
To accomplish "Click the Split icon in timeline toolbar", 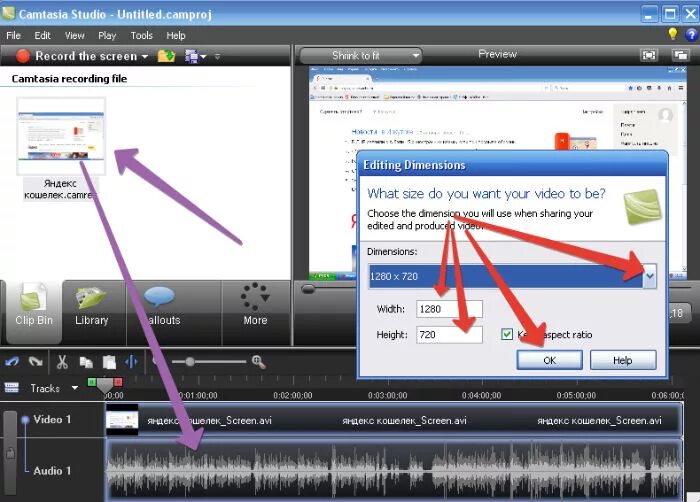I will click(132, 362).
